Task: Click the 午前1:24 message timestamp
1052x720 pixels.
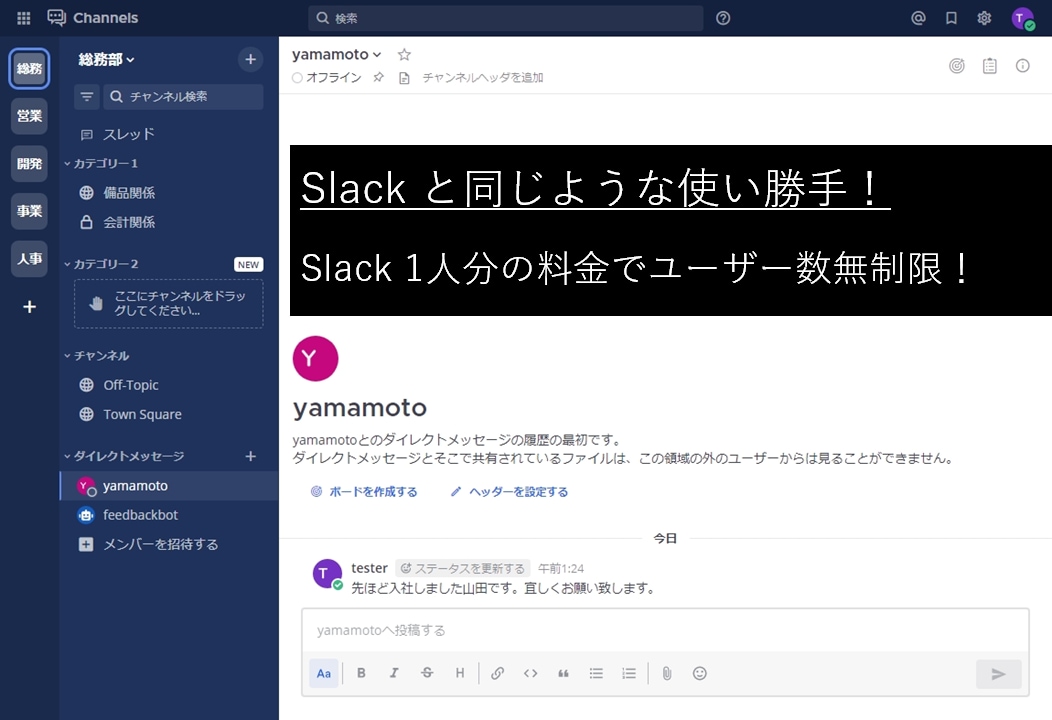Action: (561, 568)
